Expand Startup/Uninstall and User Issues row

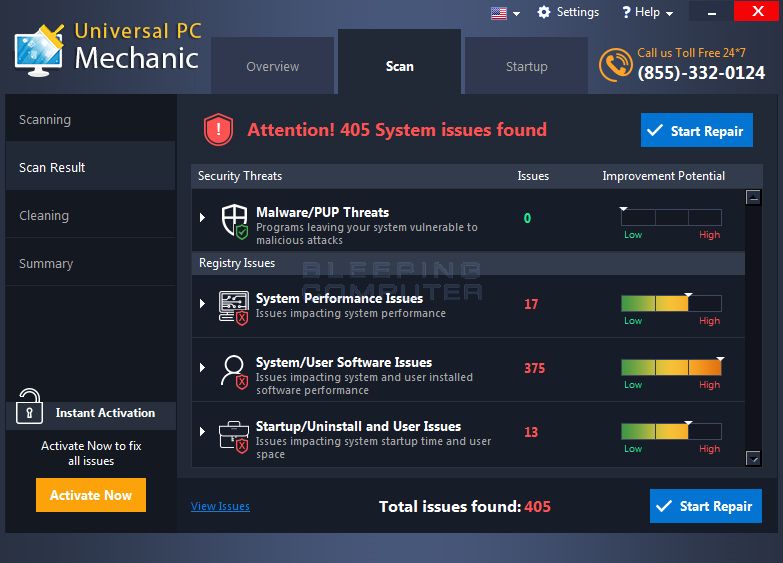(202, 431)
